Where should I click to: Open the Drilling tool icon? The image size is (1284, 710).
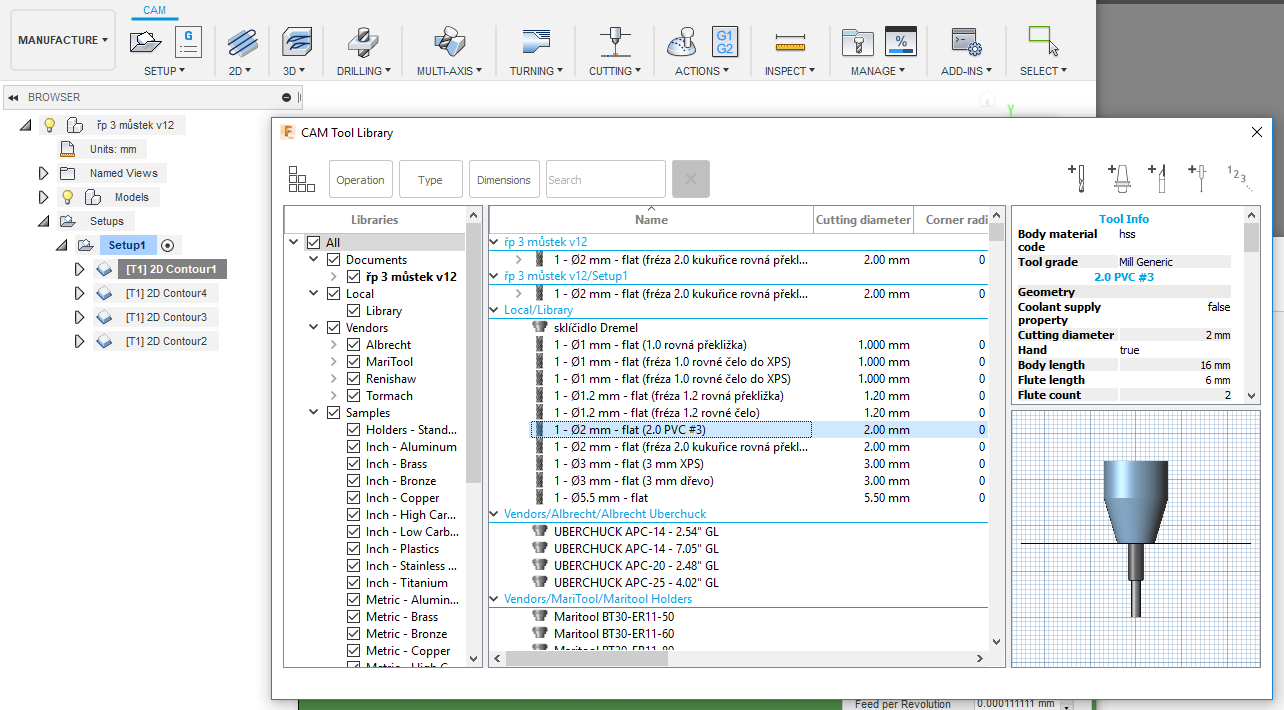point(363,41)
